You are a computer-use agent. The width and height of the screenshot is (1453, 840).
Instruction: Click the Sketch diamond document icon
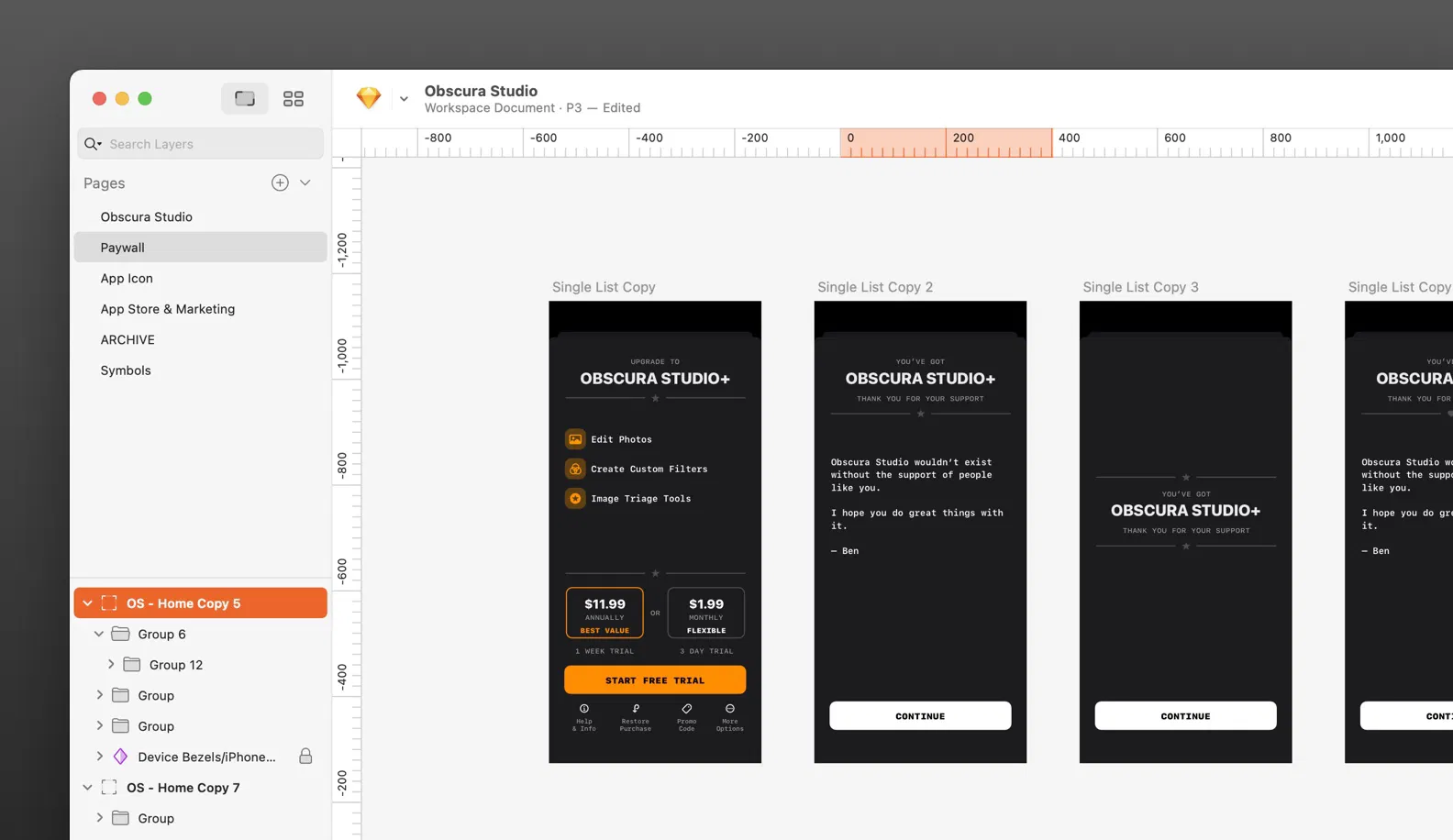click(369, 98)
